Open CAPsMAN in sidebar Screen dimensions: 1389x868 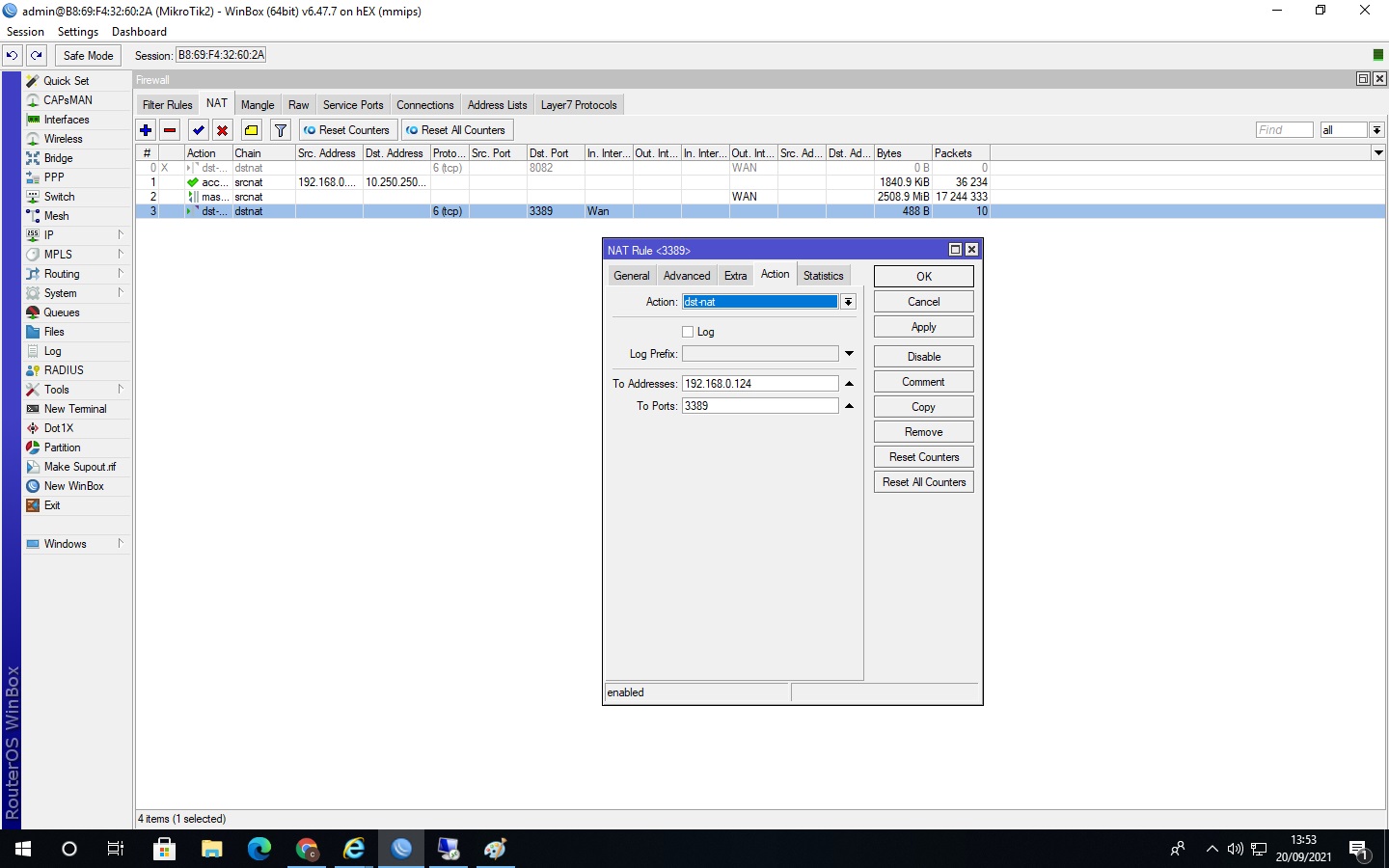(68, 100)
